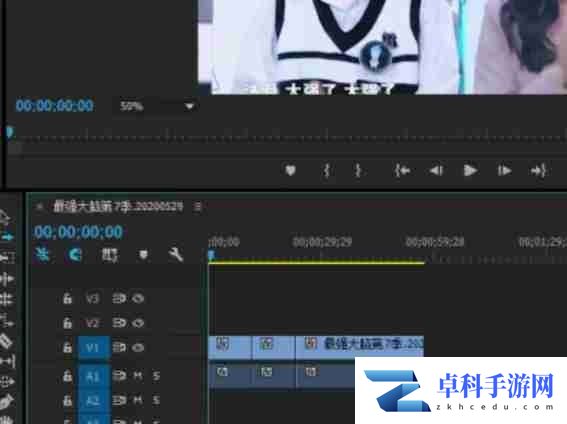The image size is (567, 424).
Task: Toggle insert sequences as nests icon
Action: point(43,255)
